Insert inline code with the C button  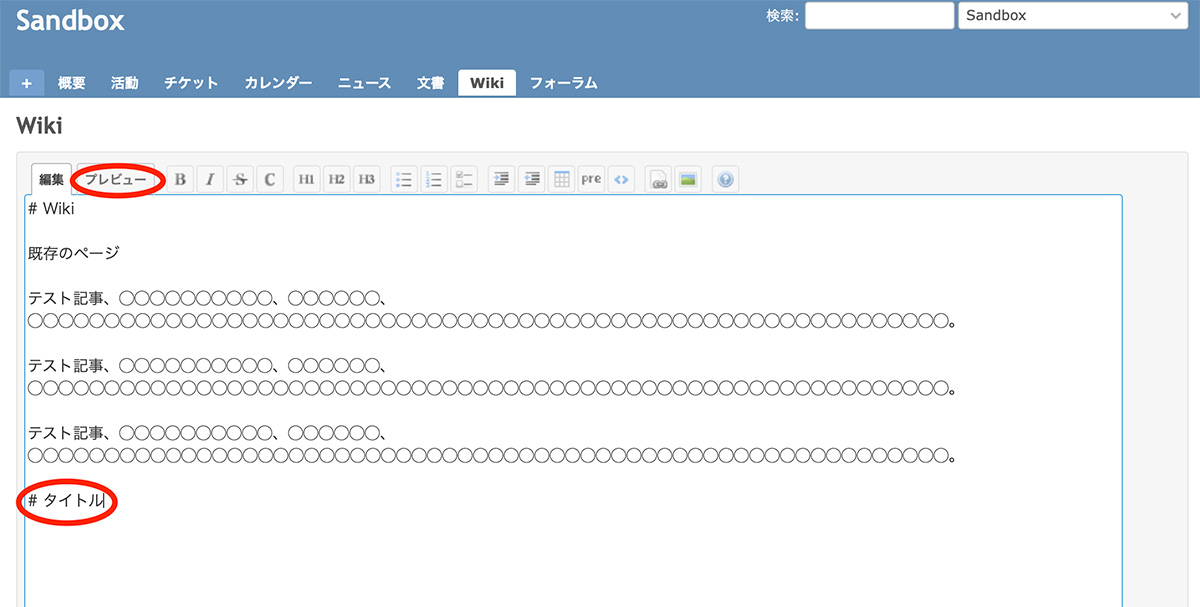click(x=270, y=180)
